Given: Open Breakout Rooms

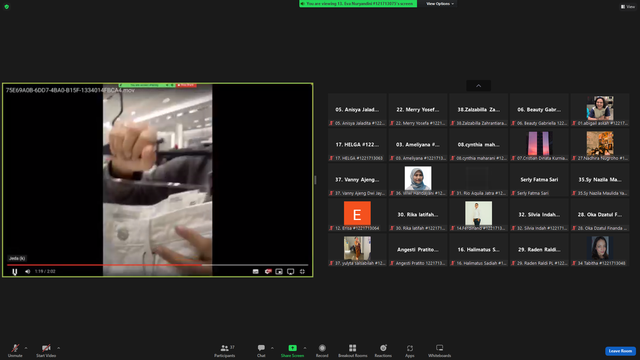Looking at the screenshot, I should point(353,351).
